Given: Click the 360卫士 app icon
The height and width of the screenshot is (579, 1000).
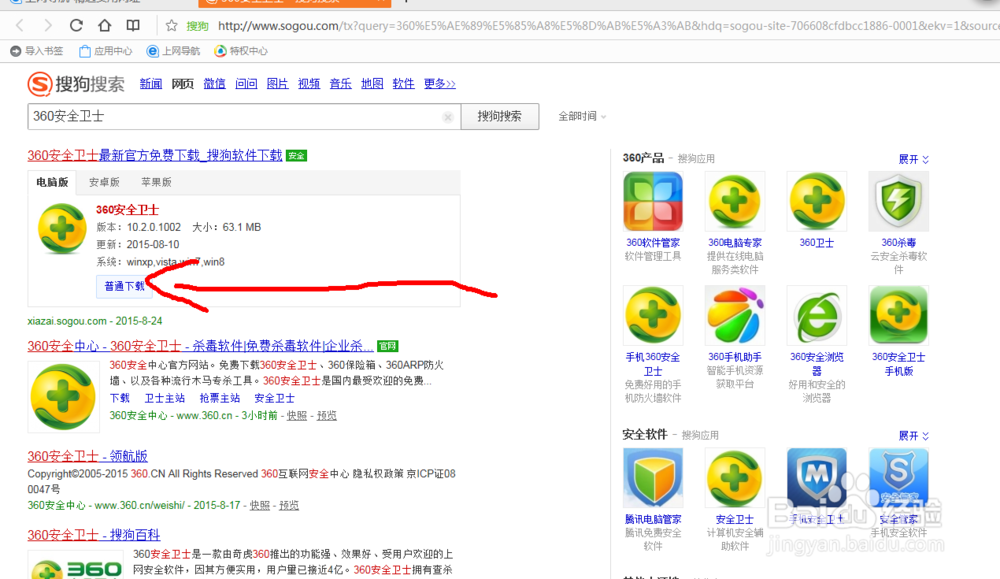Looking at the screenshot, I should pos(817,202).
